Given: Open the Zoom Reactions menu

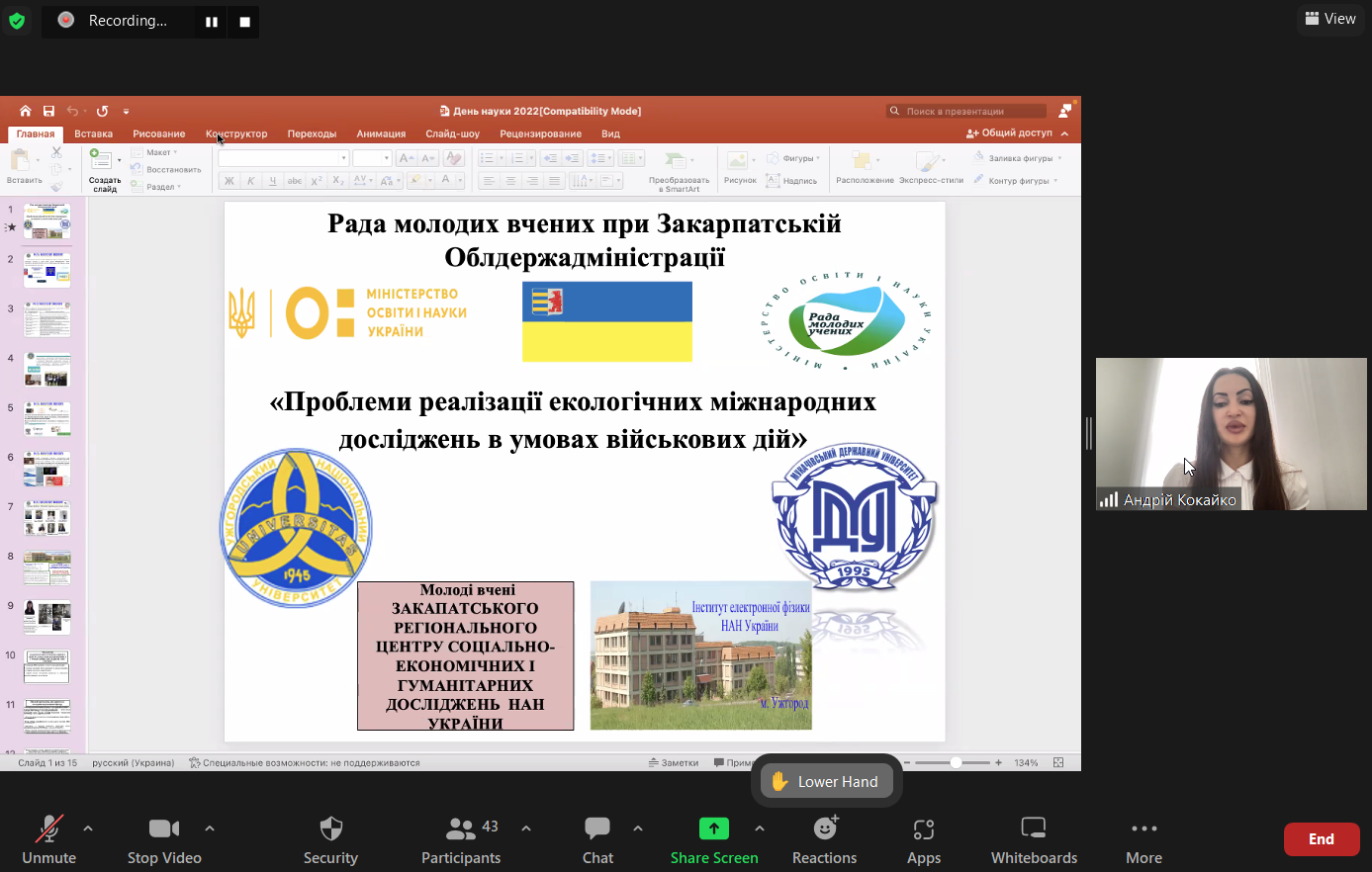Looking at the screenshot, I should (x=824, y=839).
